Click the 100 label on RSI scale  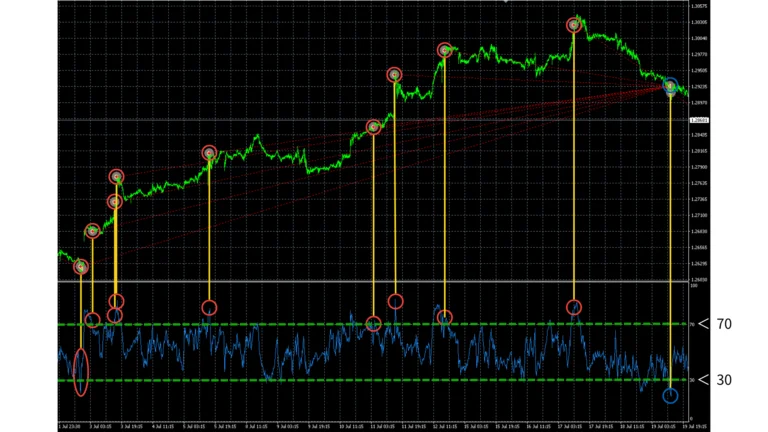(693, 286)
